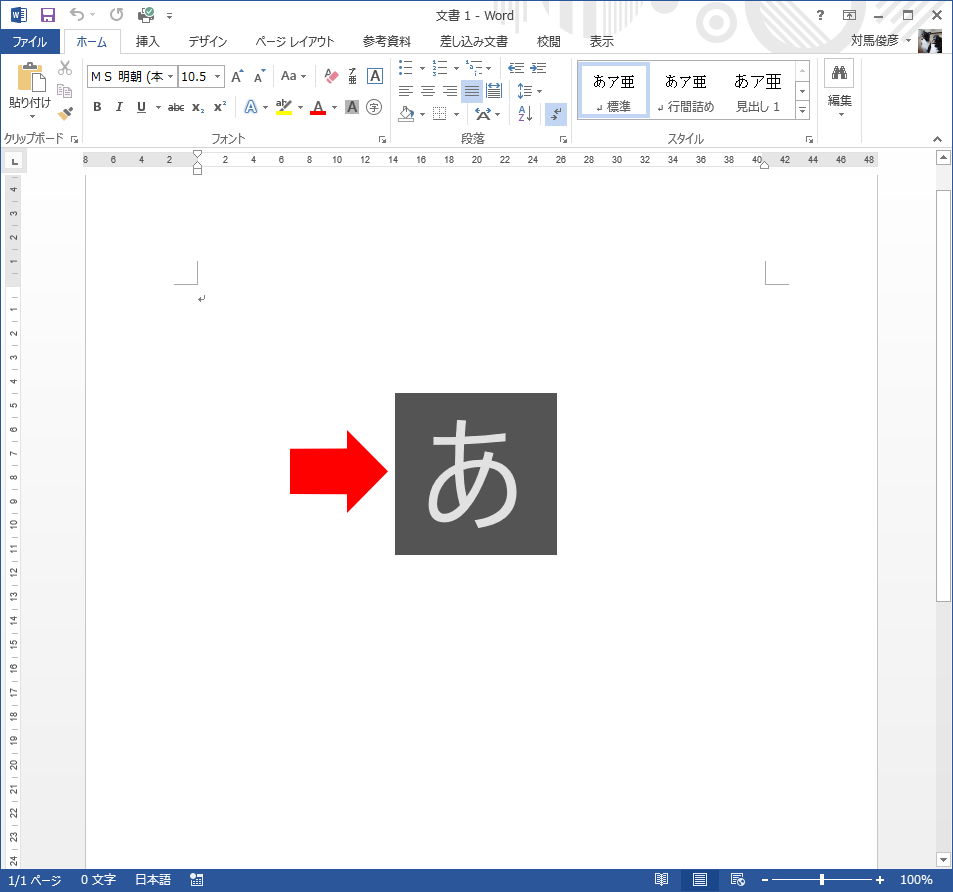Apply subscript formatting
Viewport: 953px width, 892px height.
click(198, 108)
